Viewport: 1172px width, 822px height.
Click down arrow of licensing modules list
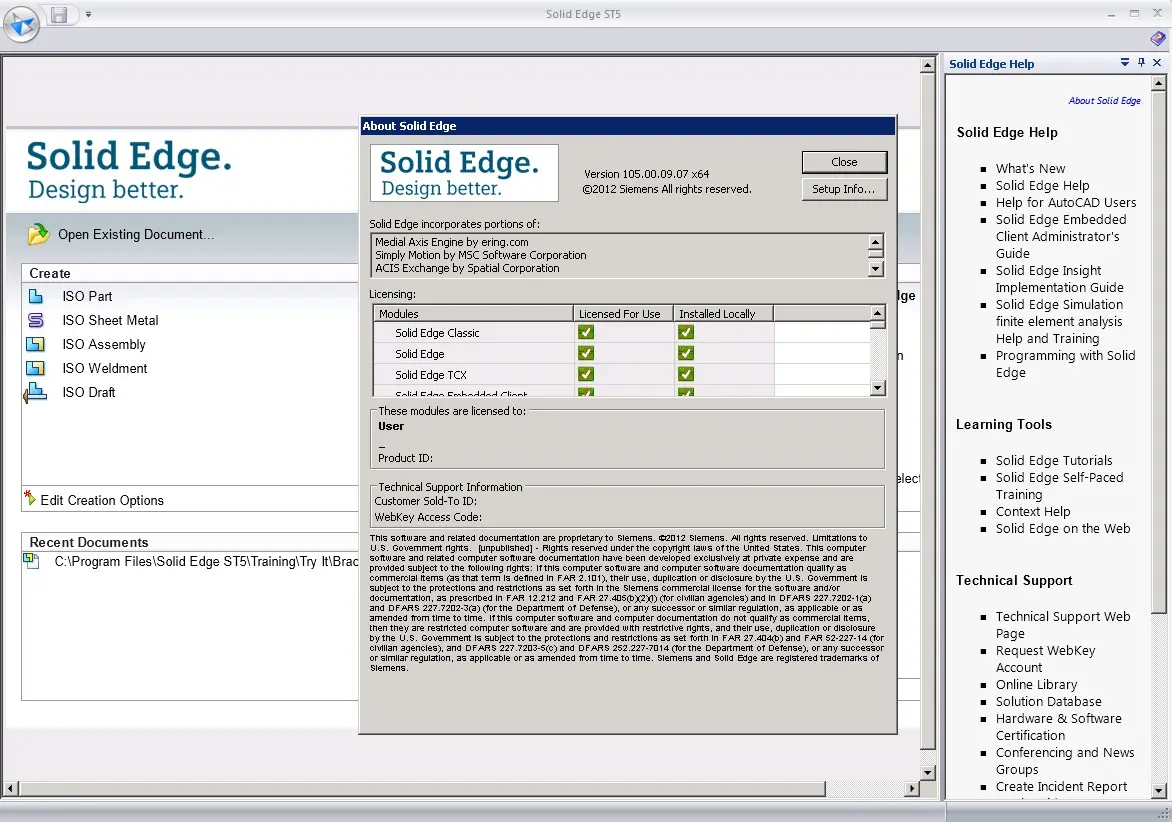point(878,389)
